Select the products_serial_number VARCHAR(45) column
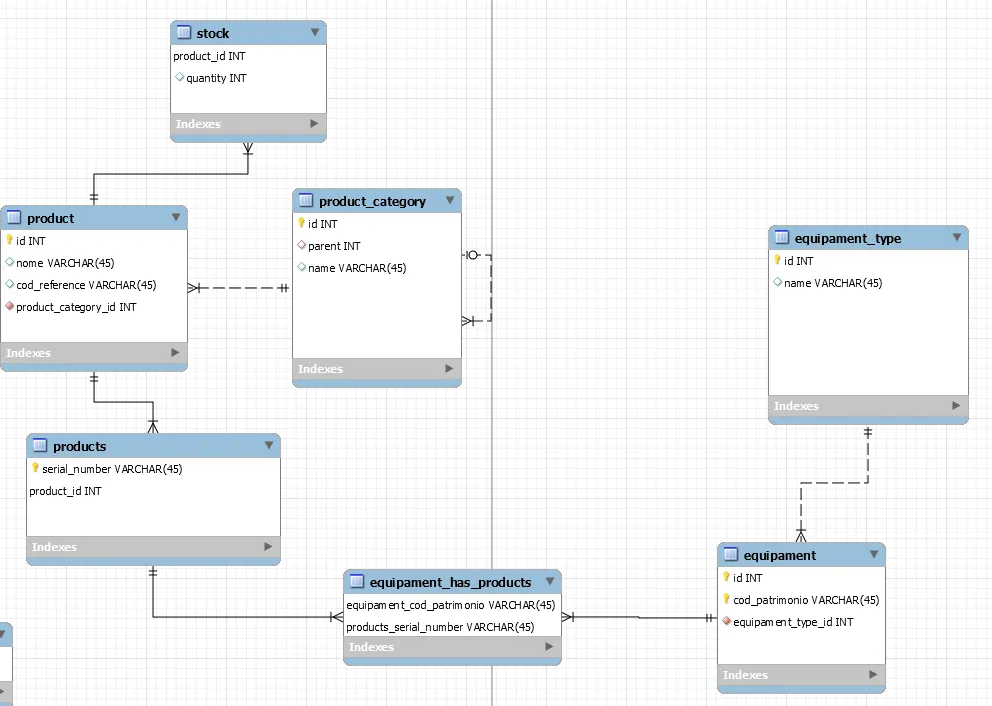 coord(440,627)
